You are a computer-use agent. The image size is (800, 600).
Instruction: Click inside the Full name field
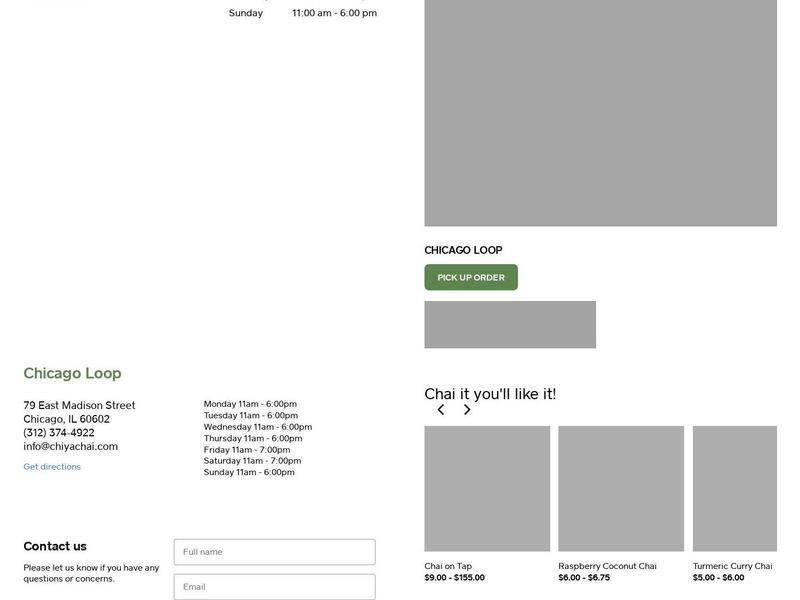pos(275,551)
